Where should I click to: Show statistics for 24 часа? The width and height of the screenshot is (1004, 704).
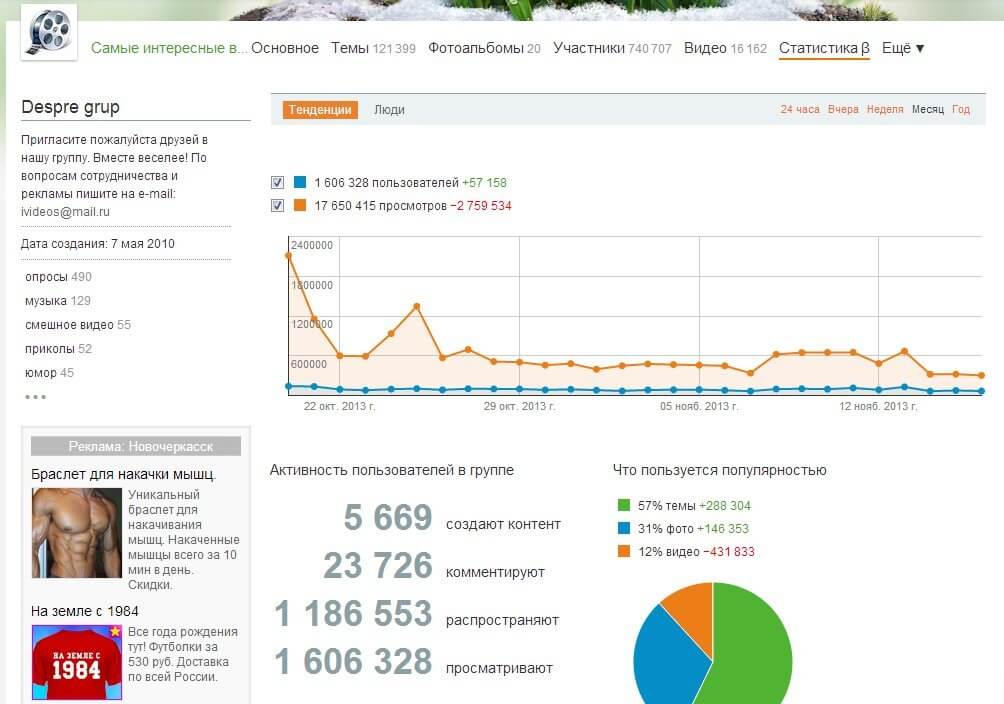(800, 110)
